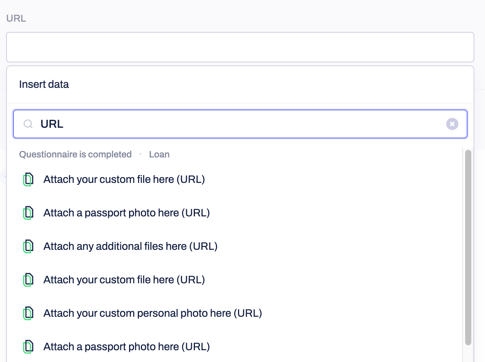Click the 'Questionnaire is completed' breadcrumb
485x362 pixels.
[75, 154]
